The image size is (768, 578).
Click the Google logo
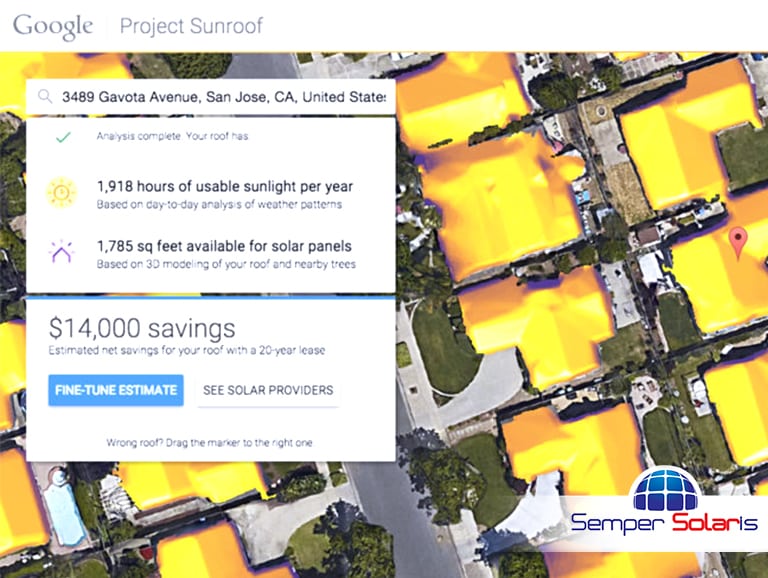tap(53, 26)
